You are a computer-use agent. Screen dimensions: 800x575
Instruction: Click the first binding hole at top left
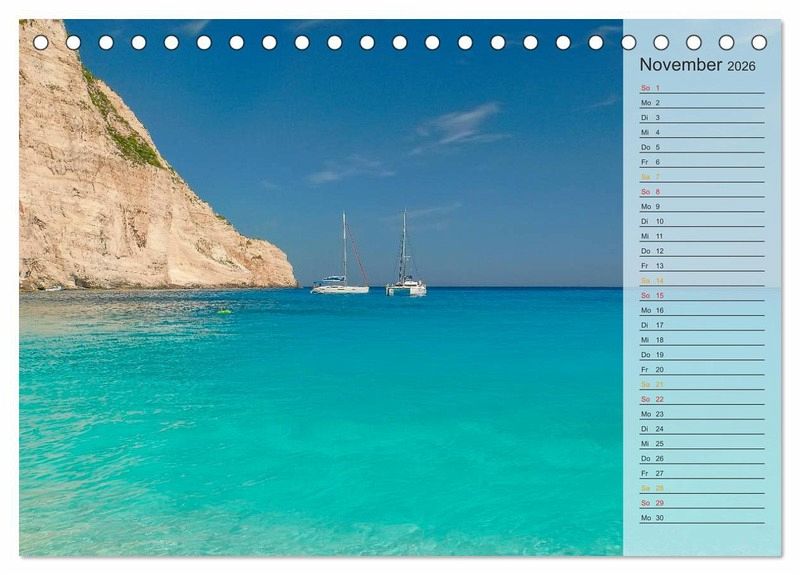click(41, 42)
